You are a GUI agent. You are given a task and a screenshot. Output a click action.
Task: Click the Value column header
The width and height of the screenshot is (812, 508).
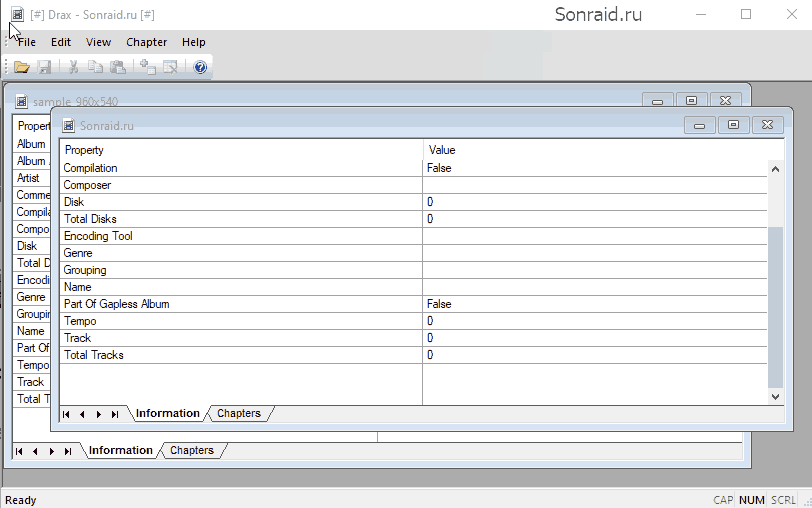pos(603,150)
